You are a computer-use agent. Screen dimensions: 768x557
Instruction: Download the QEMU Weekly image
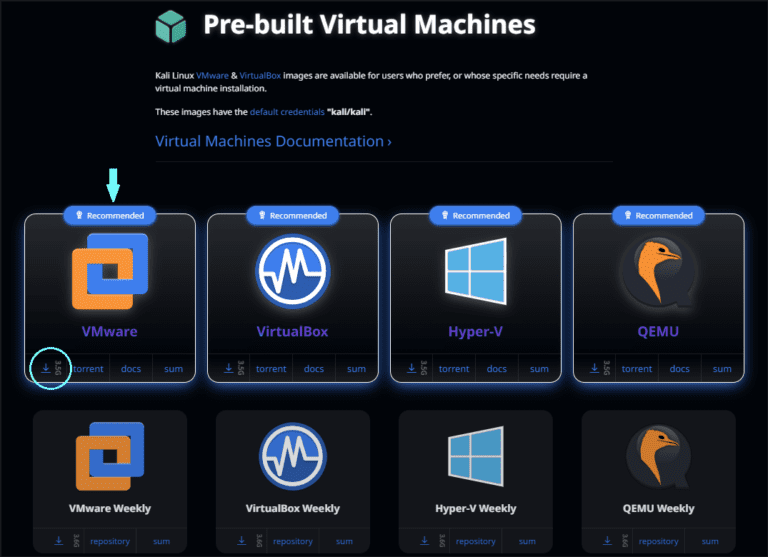[607, 541]
